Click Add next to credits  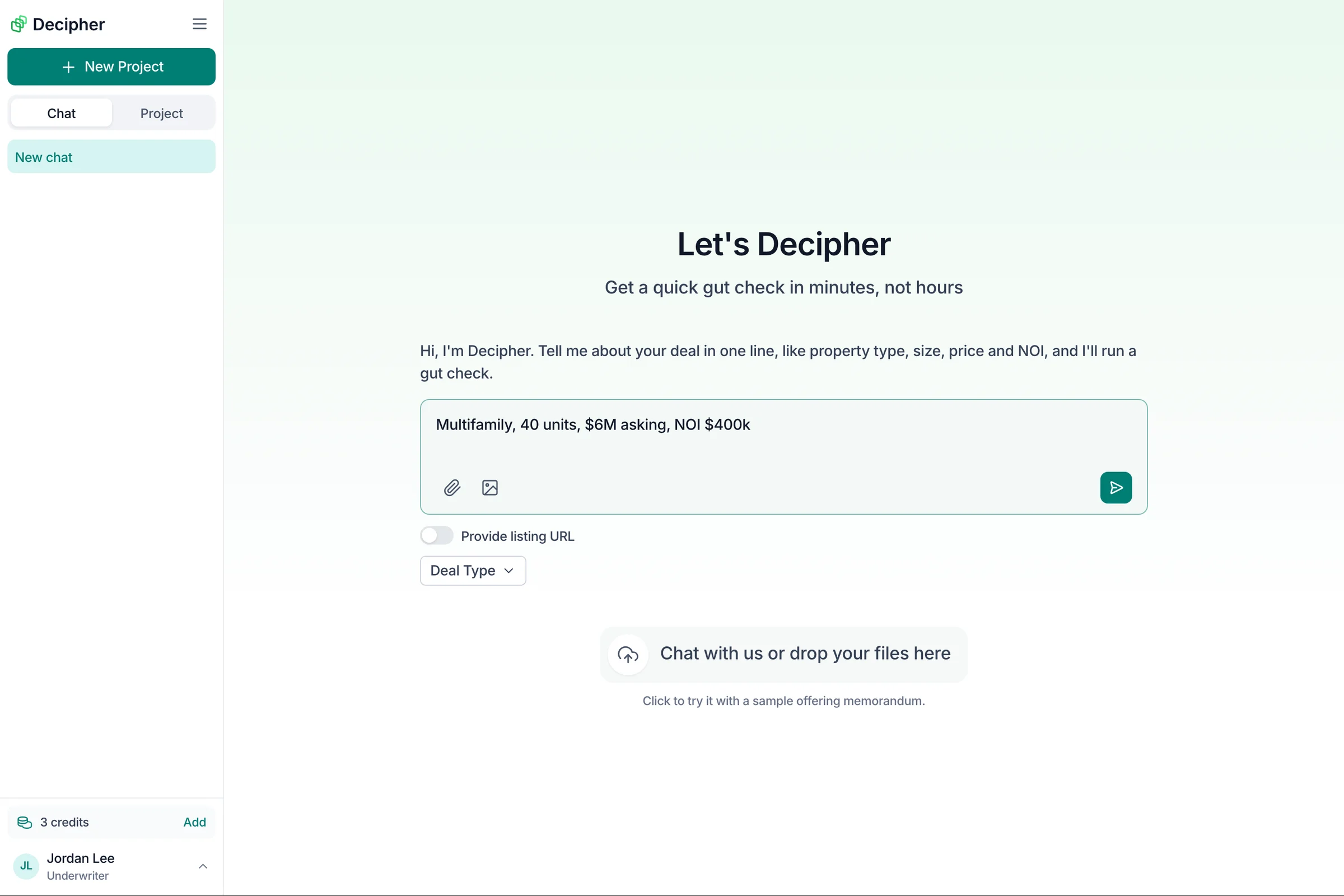(194, 822)
